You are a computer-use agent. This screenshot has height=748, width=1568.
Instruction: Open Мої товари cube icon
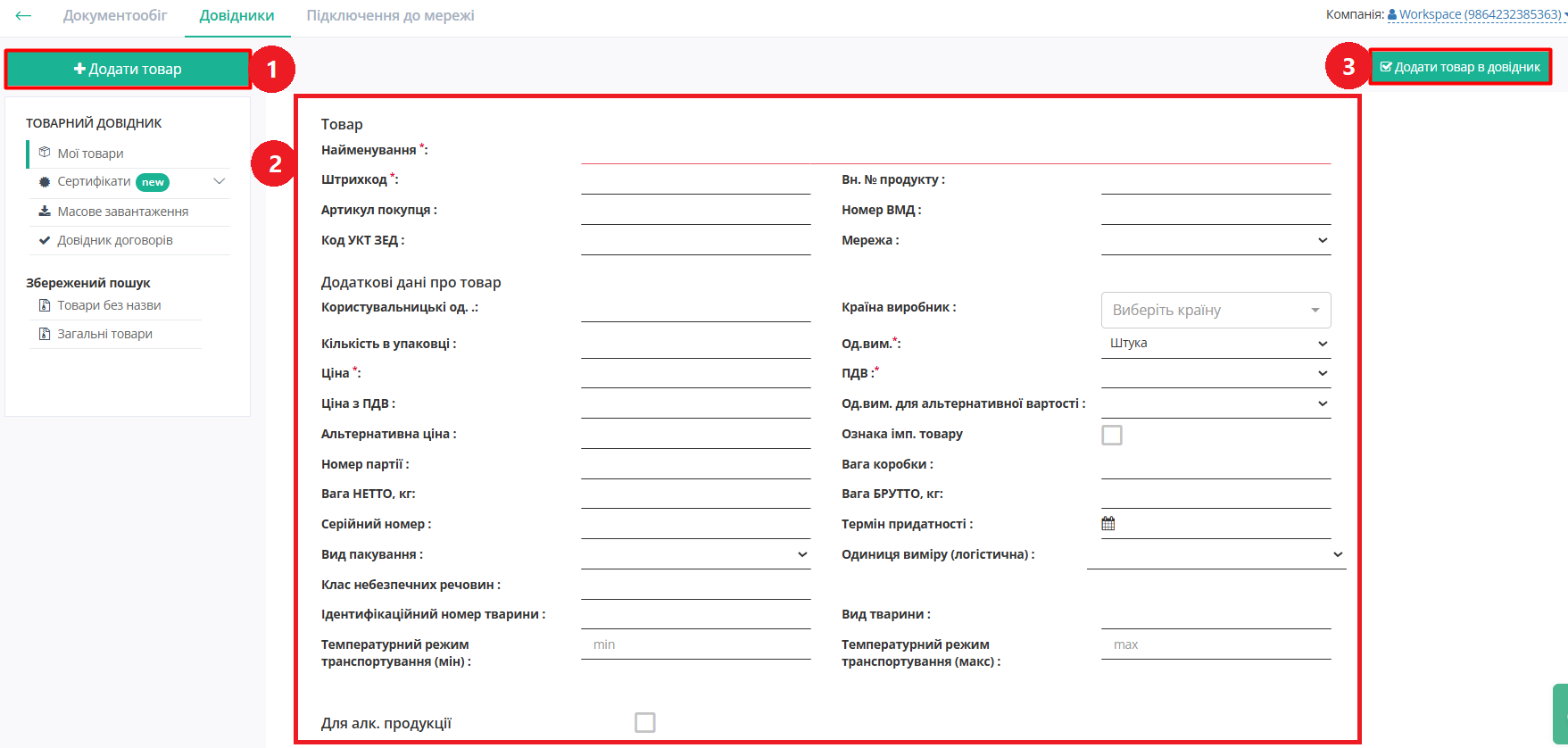tap(45, 153)
